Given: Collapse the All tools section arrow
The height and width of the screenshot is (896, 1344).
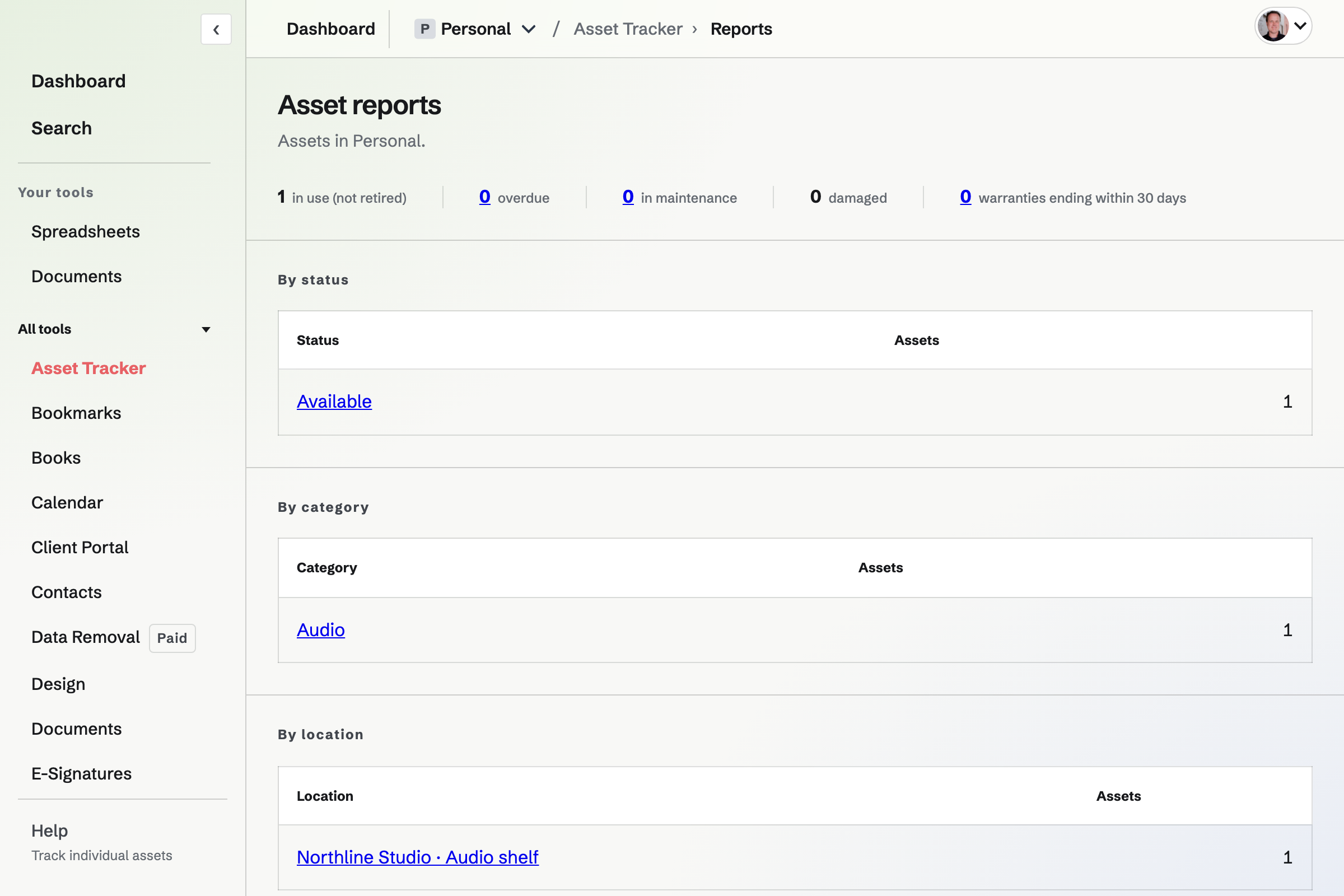Looking at the screenshot, I should (x=206, y=329).
